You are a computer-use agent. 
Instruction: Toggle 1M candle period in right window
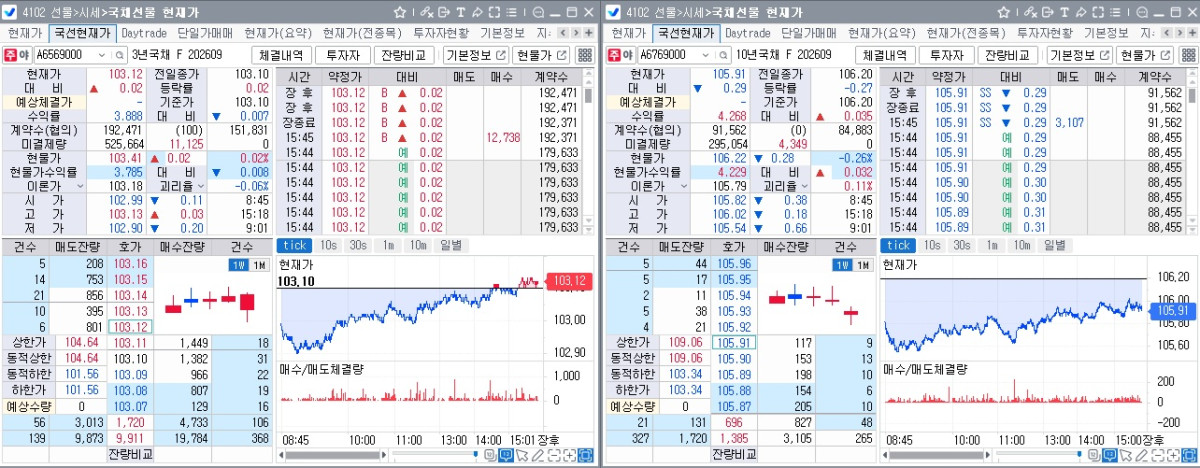click(x=862, y=265)
